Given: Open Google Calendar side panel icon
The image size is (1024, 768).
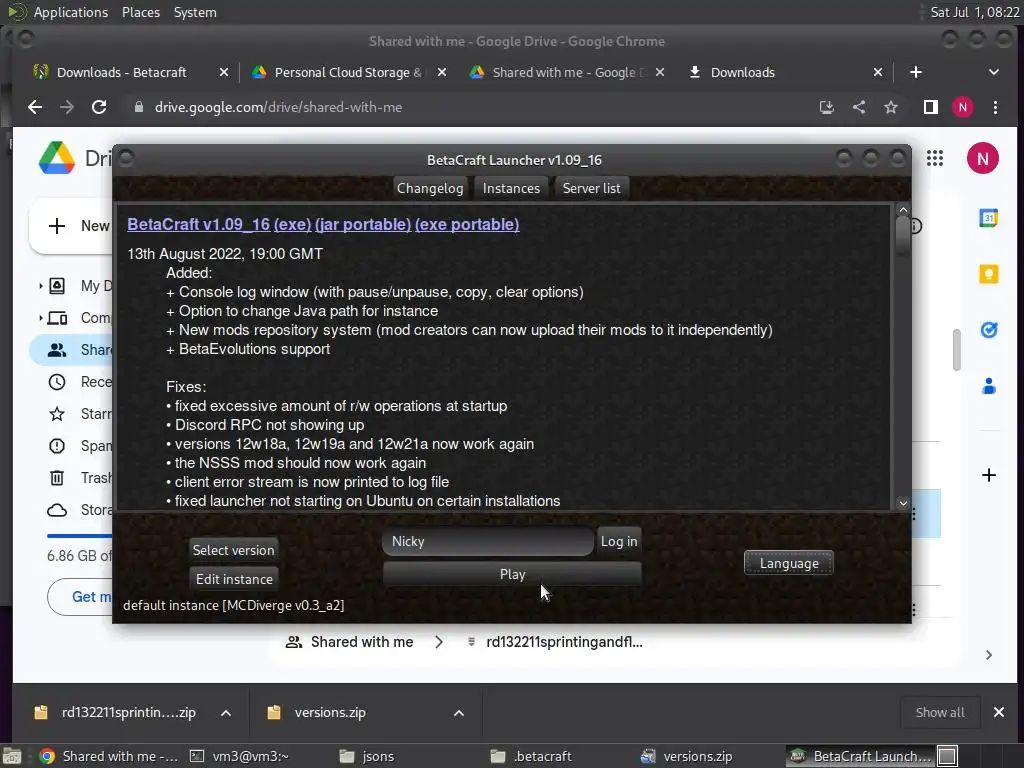Looking at the screenshot, I should [x=989, y=218].
